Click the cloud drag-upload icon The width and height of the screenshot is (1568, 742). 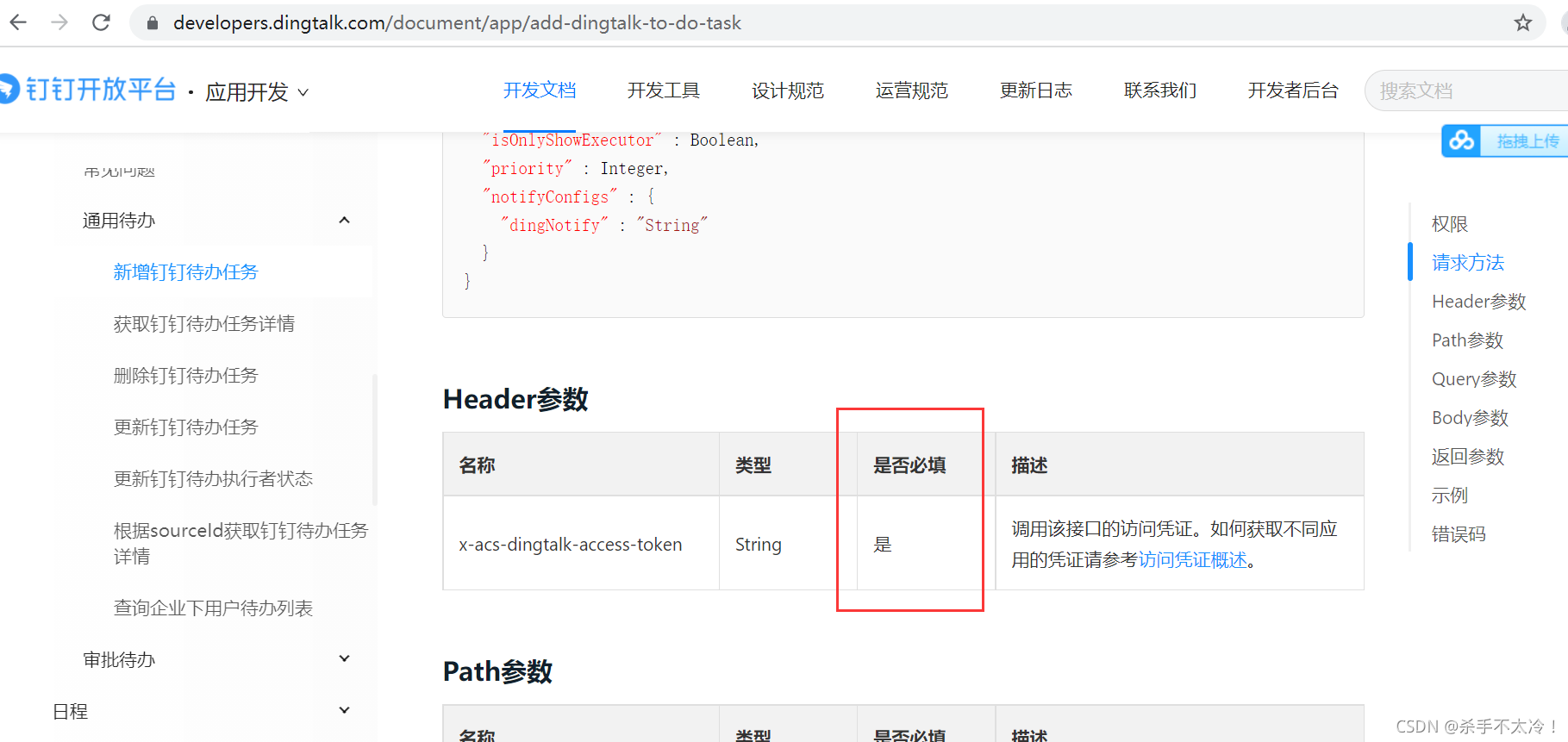click(1462, 140)
